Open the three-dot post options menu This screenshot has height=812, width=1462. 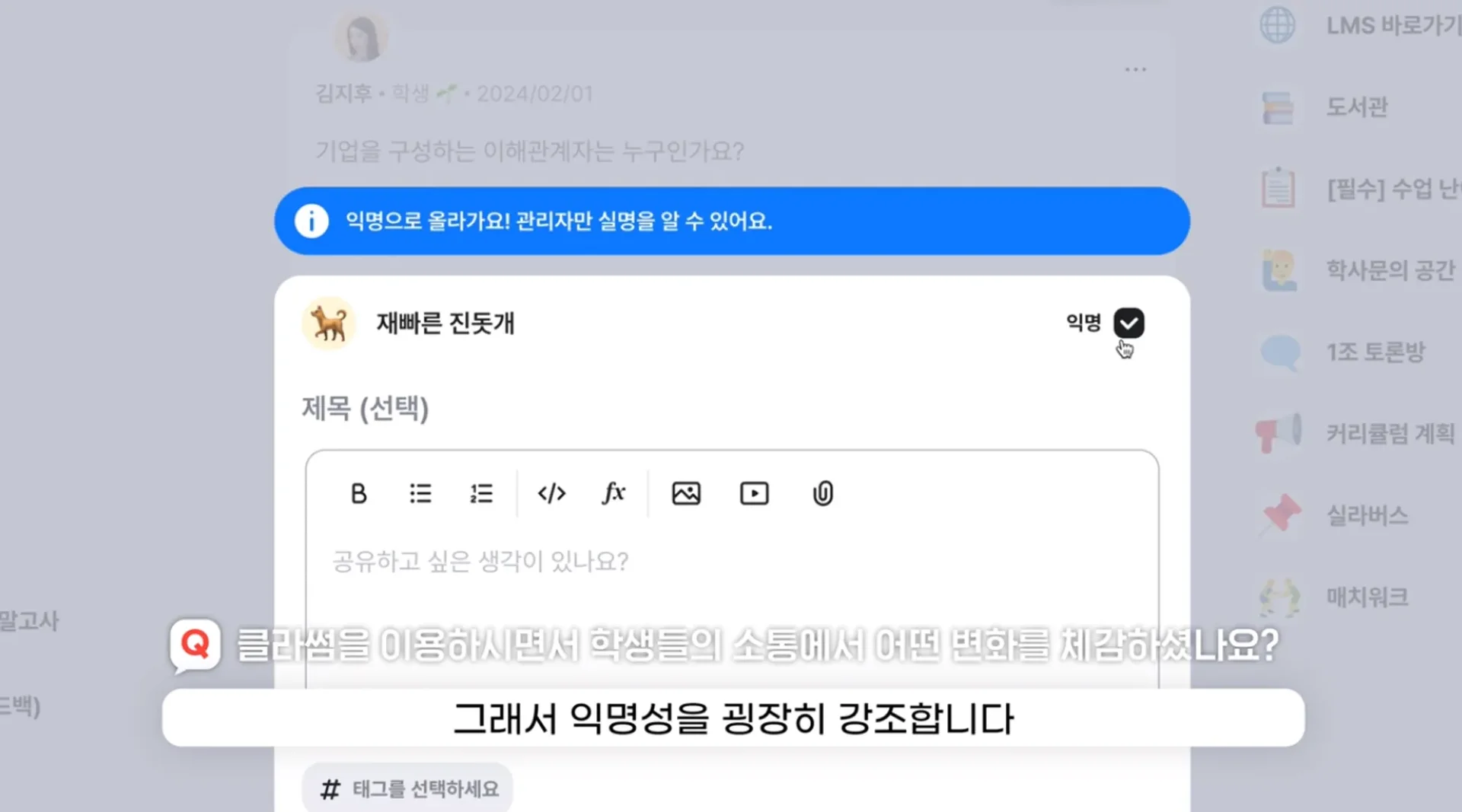pos(1135,69)
